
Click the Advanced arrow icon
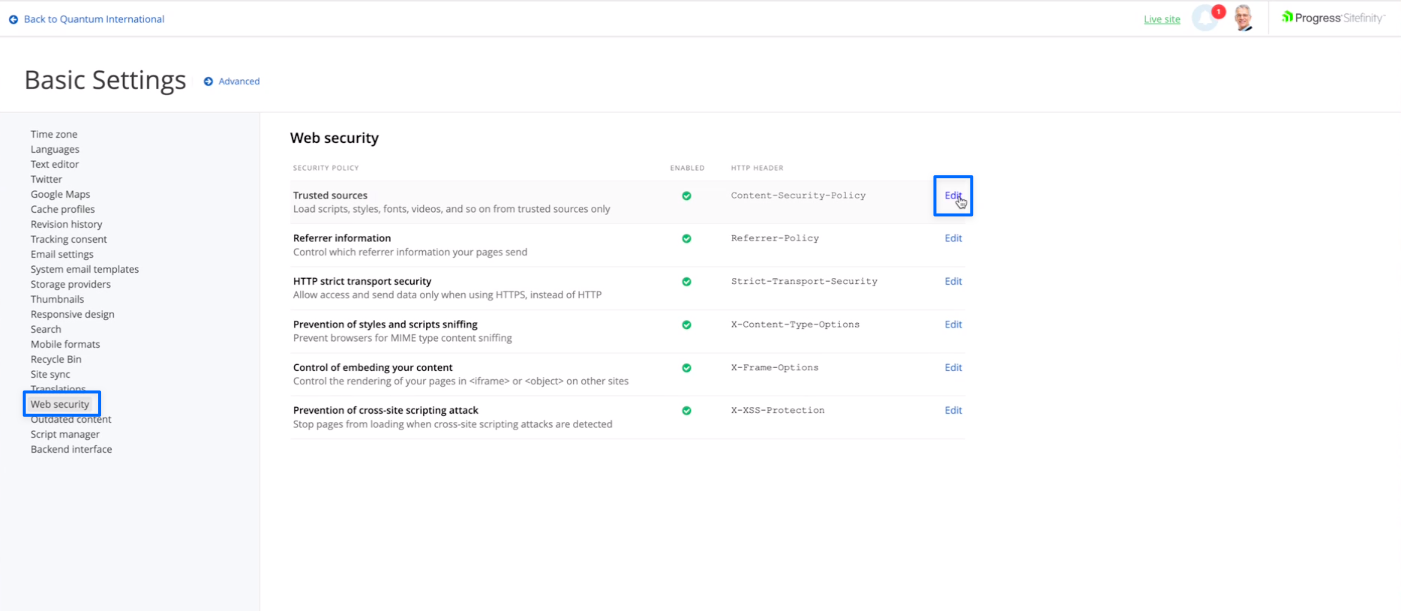(208, 82)
